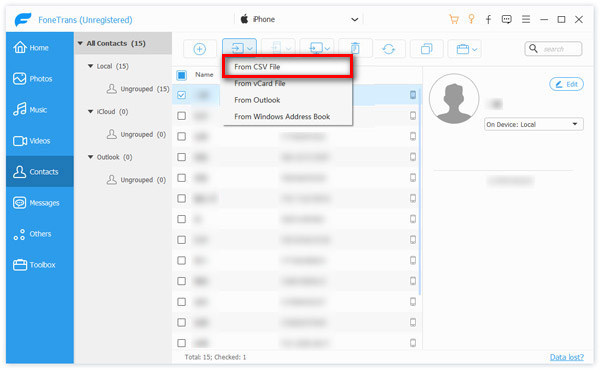
Task: Toggle the select-all checkbox next to Name
Action: click(x=182, y=75)
